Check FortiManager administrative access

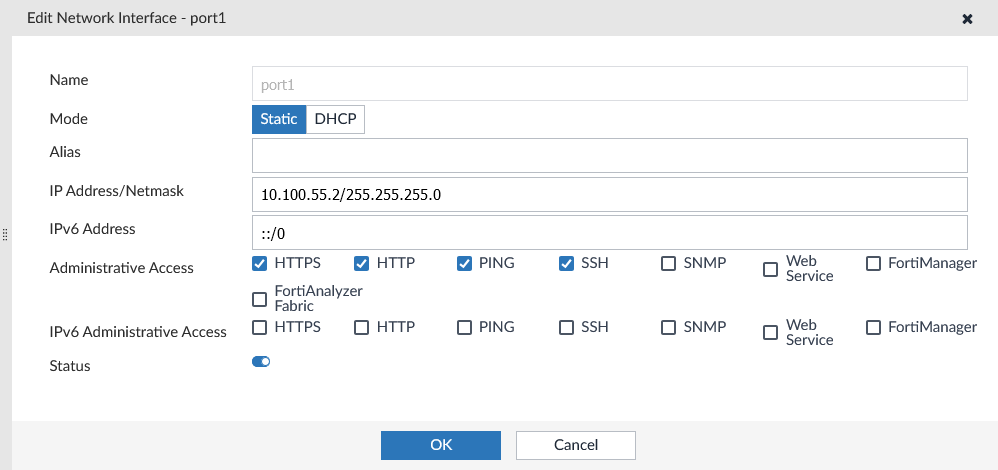coord(872,264)
